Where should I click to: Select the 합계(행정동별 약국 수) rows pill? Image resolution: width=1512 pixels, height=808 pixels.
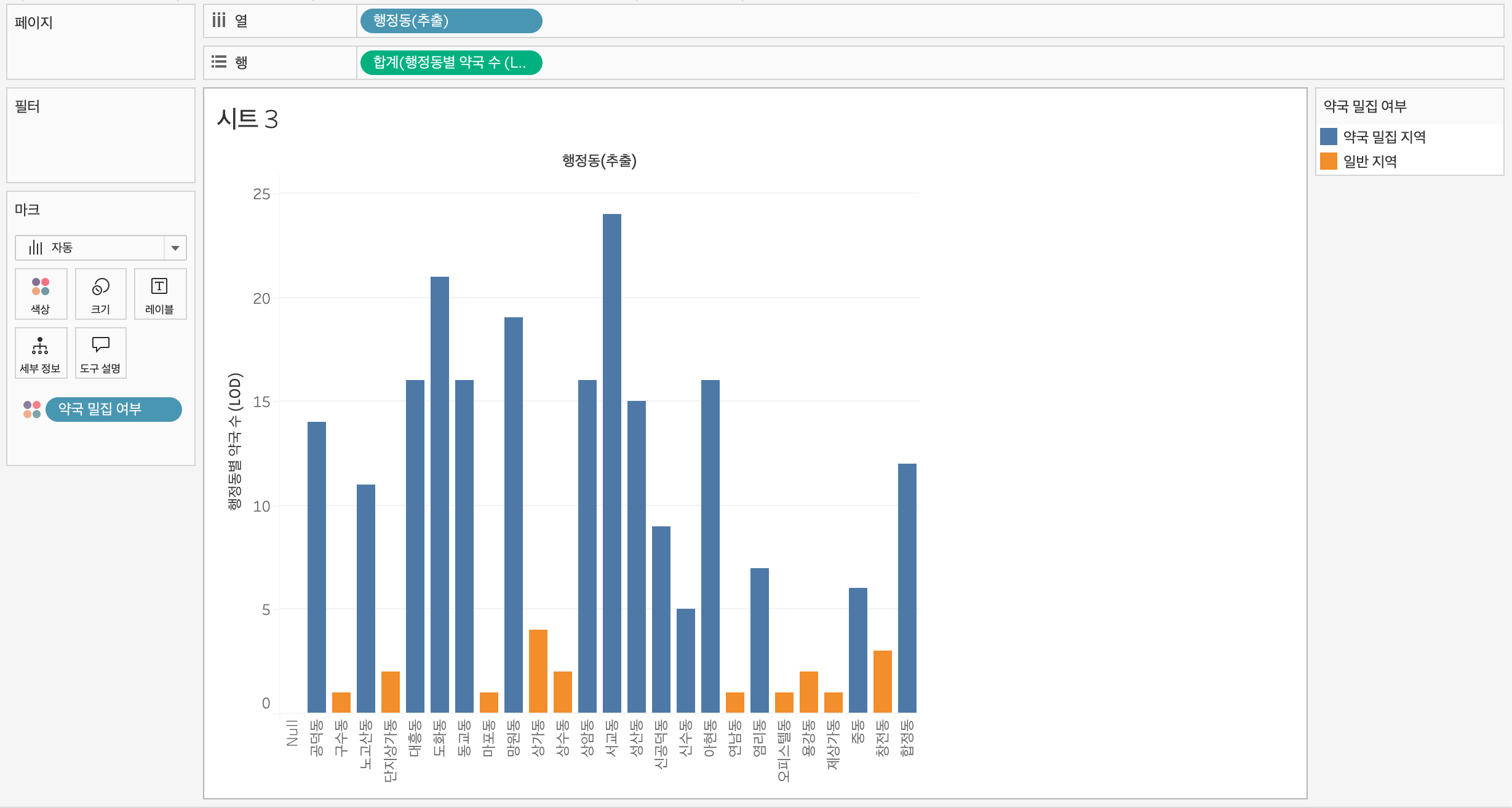450,63
